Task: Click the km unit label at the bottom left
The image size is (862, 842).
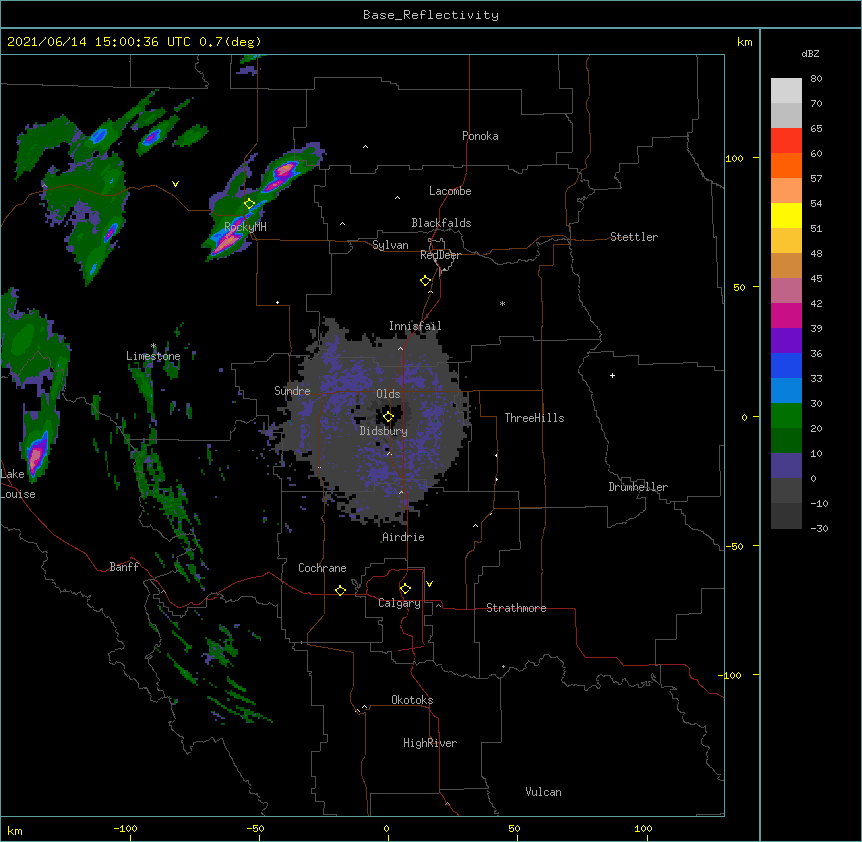Action: click(x=15, y=830)
